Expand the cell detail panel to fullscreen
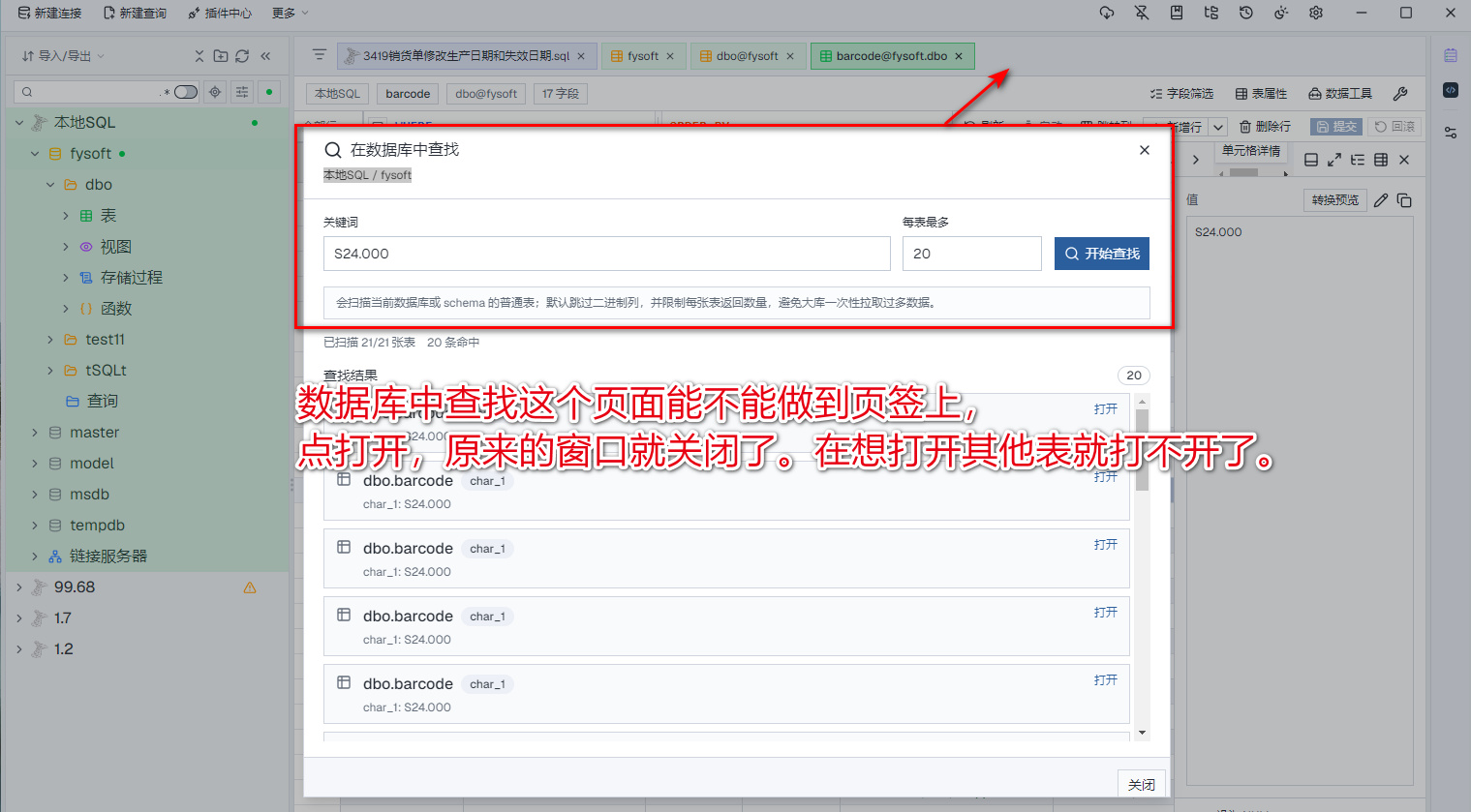The image size is (1471, 812). point(1334,160)
